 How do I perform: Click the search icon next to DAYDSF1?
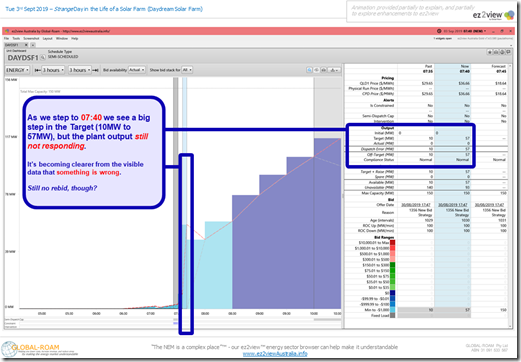point(43,58)
